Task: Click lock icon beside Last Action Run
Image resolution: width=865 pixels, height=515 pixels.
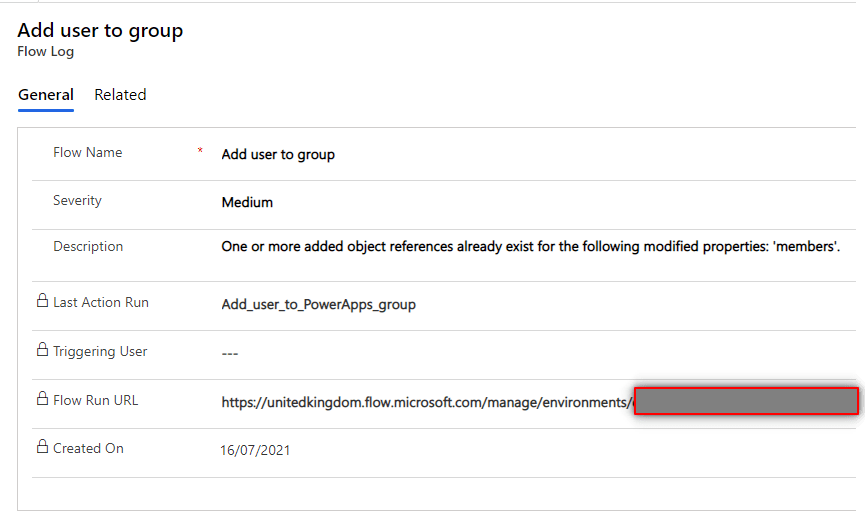Action: coord(42,301)
